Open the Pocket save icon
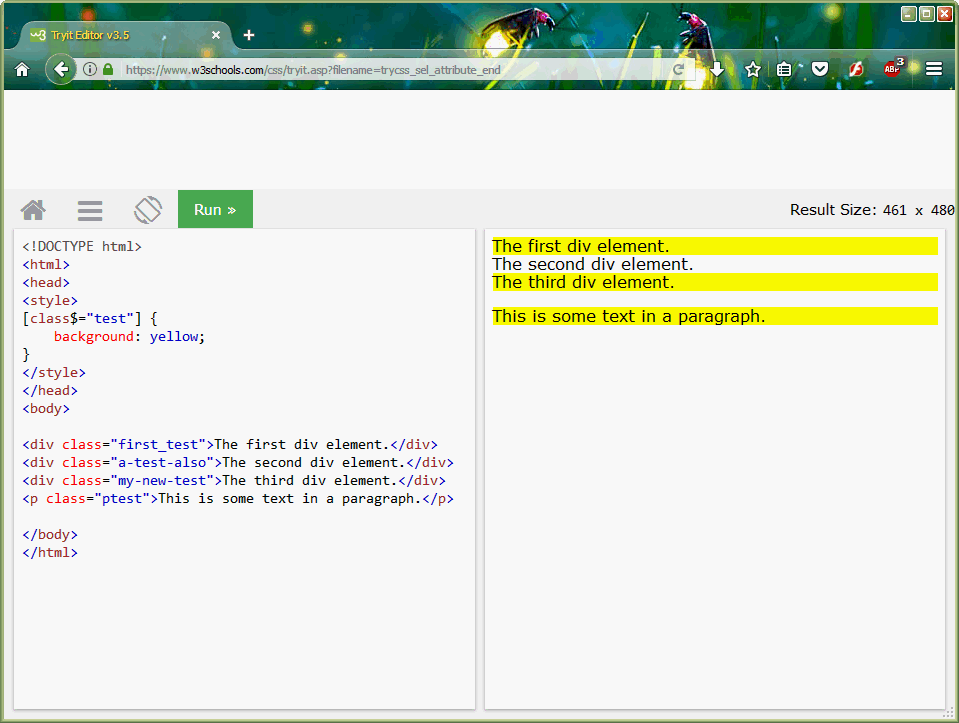This screenshot has width=959, height=723. 820,69
